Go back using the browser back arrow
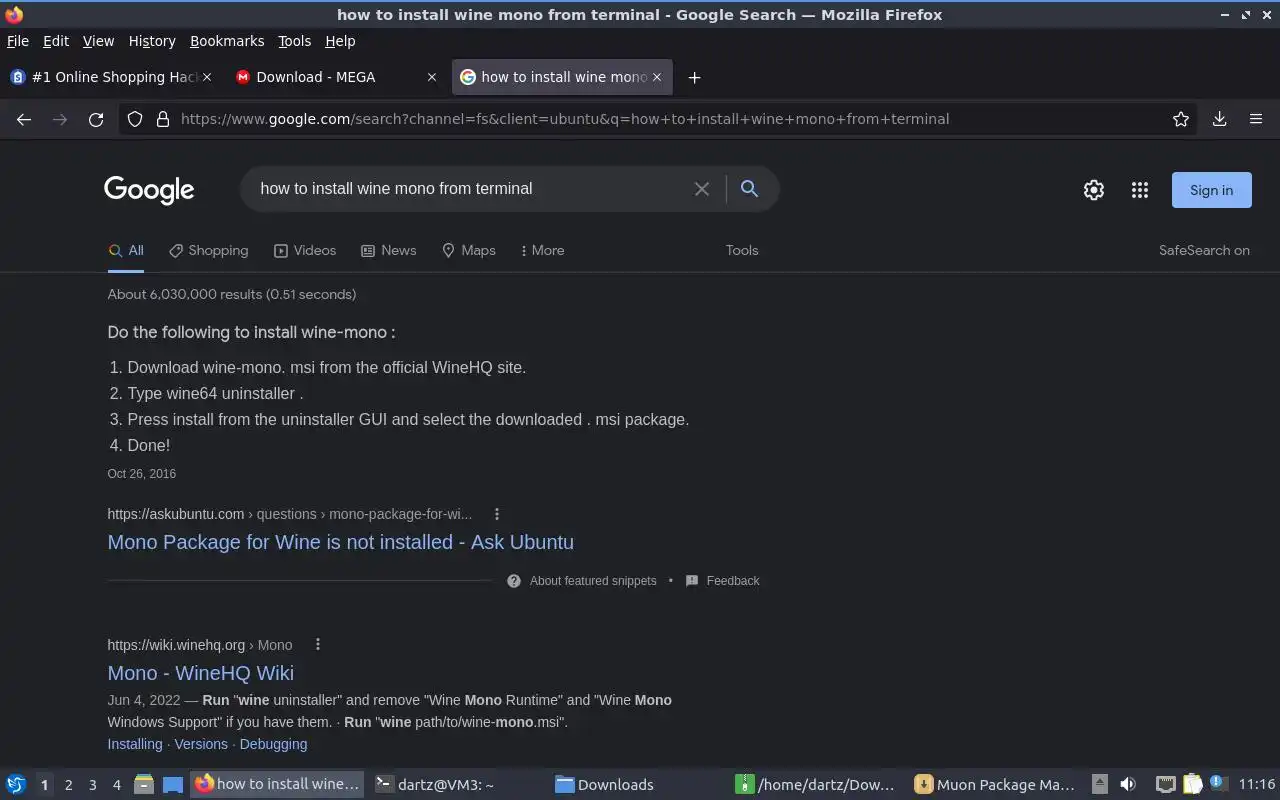 [x=24, y=119]
